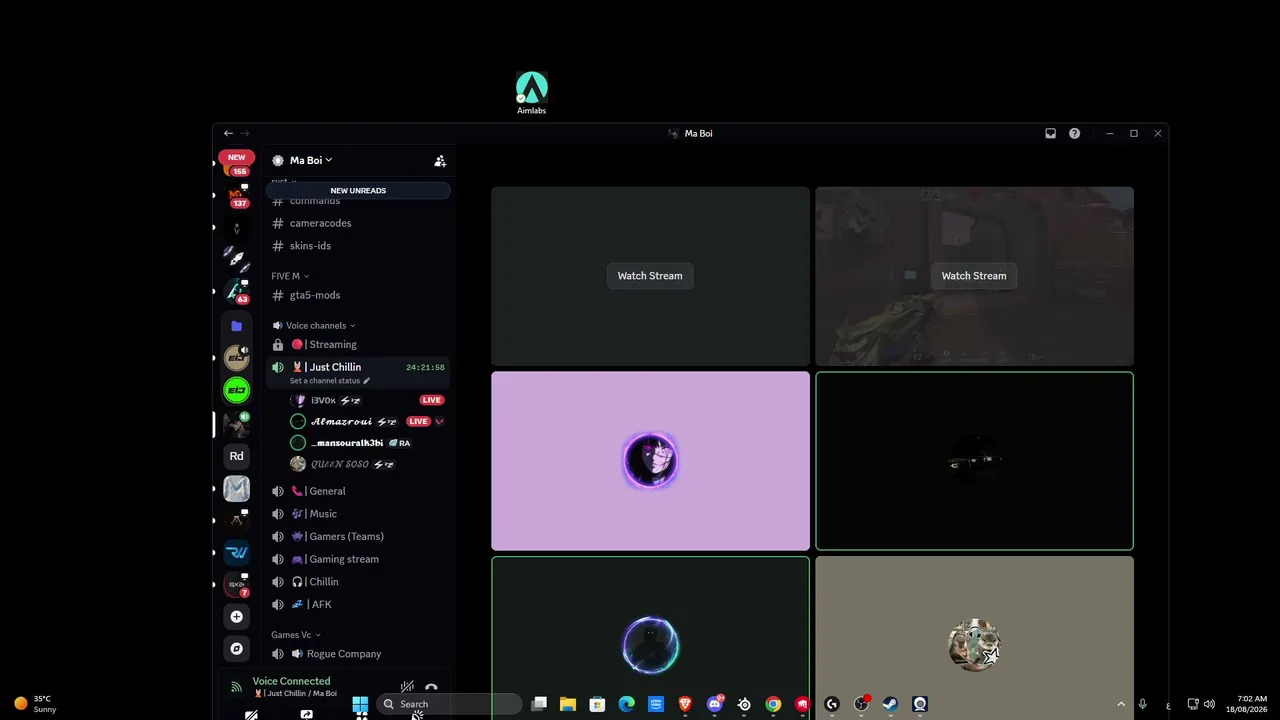
Task: Click the Windows taskbar Search box
Action: coord(449,704)
